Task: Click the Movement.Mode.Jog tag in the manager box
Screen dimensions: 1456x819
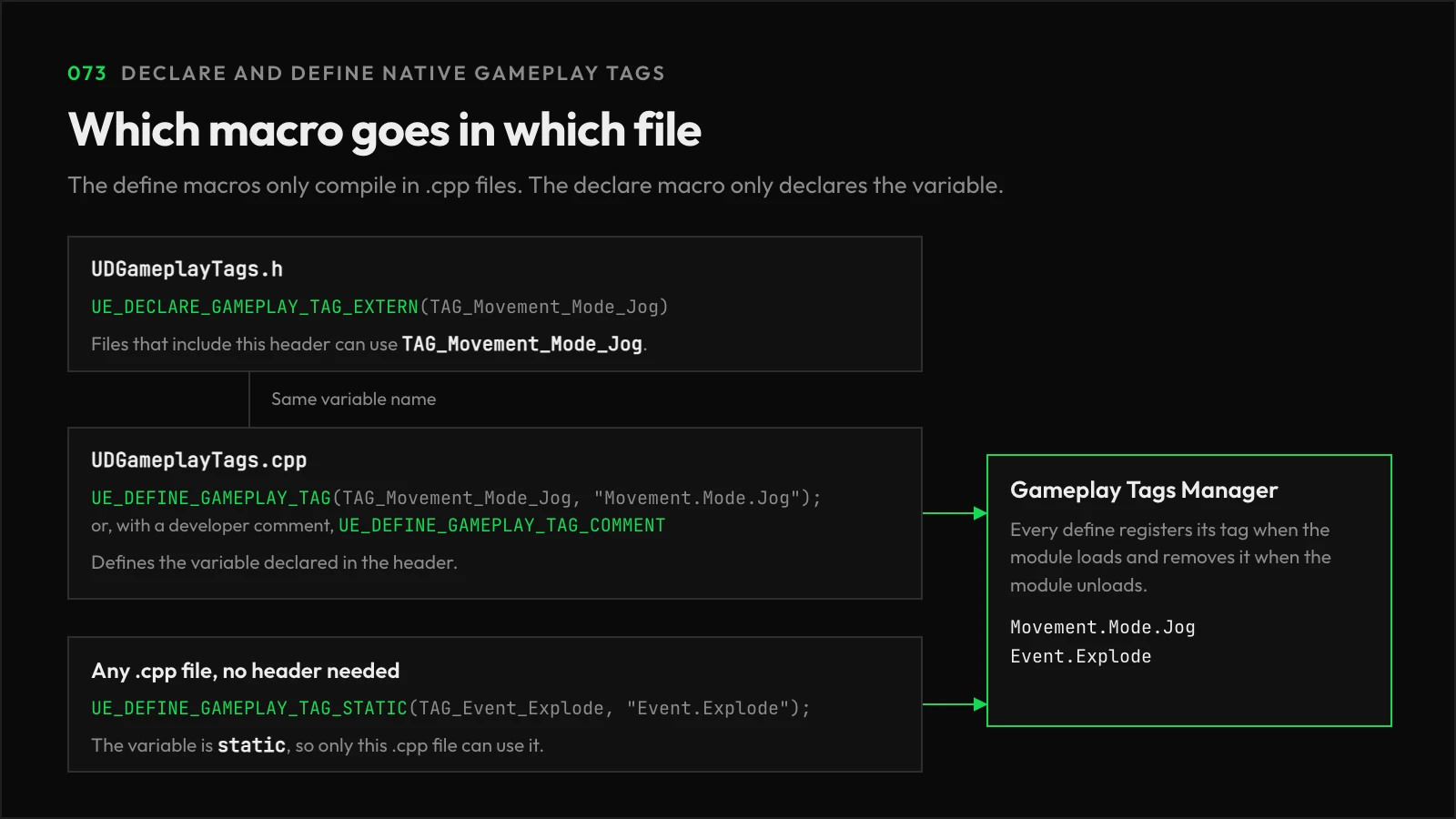Action: [x=1102, y=627]
